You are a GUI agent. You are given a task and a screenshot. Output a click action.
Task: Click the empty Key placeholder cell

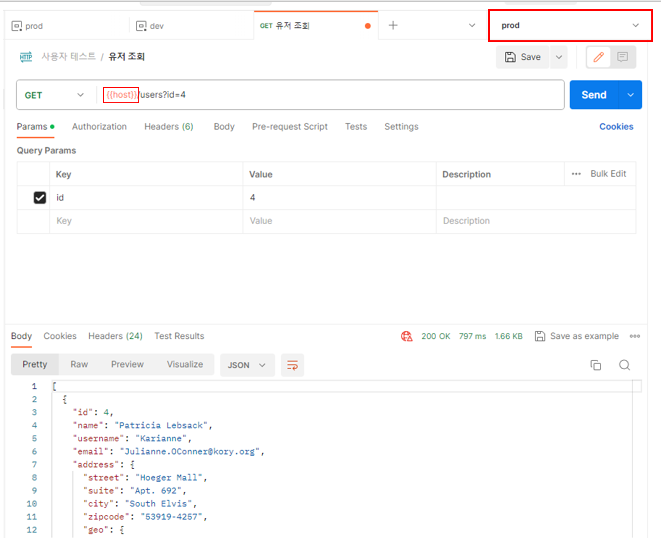146,221
